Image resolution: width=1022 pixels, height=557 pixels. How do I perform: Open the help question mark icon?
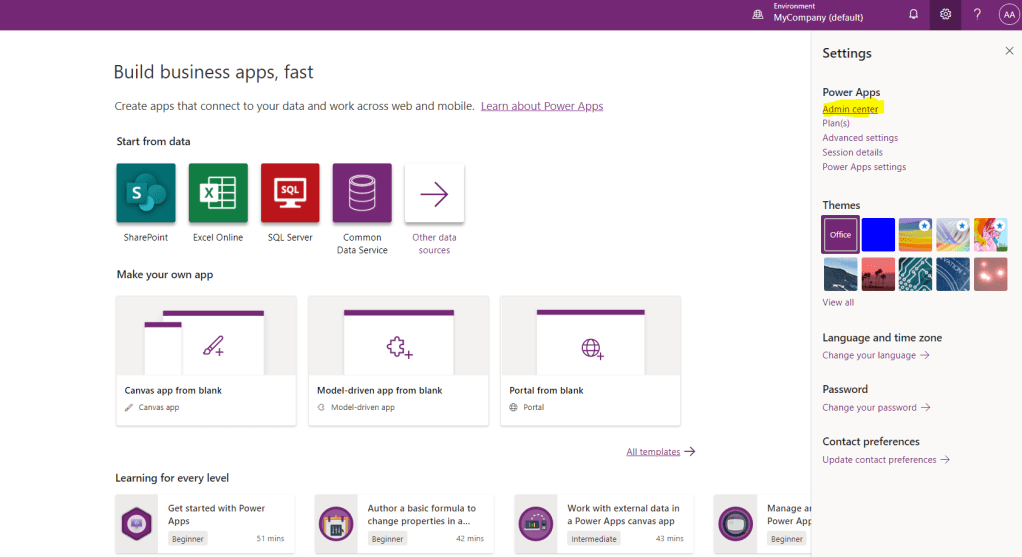(x=977, y=15)
